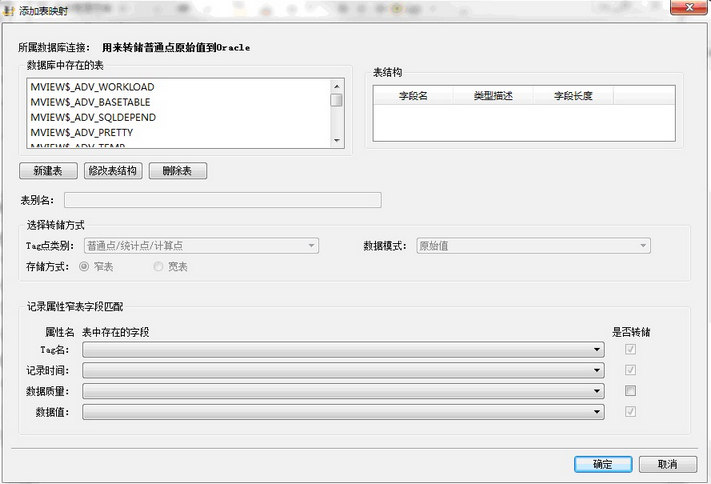
Task: Select MVIEW$_ADV_WORKLOAD in the table list
Action: (x=92, y=87)
